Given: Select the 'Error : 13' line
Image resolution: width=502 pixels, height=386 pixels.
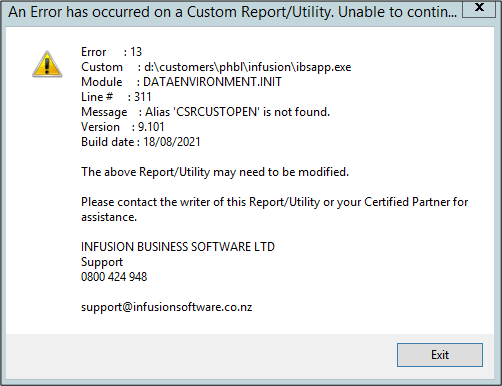Looking at the screenshot, I should pos(111,52).
